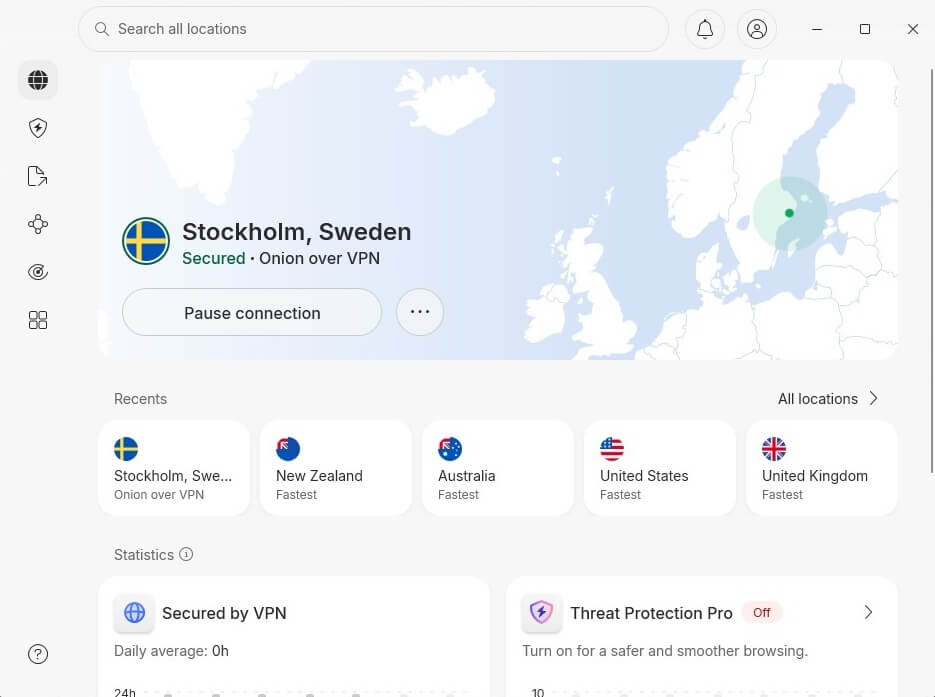Open Dark Web Monitor radar icon
Image resolution: width=935 pixels, height=697 pixels.
(x=38, y=272)
